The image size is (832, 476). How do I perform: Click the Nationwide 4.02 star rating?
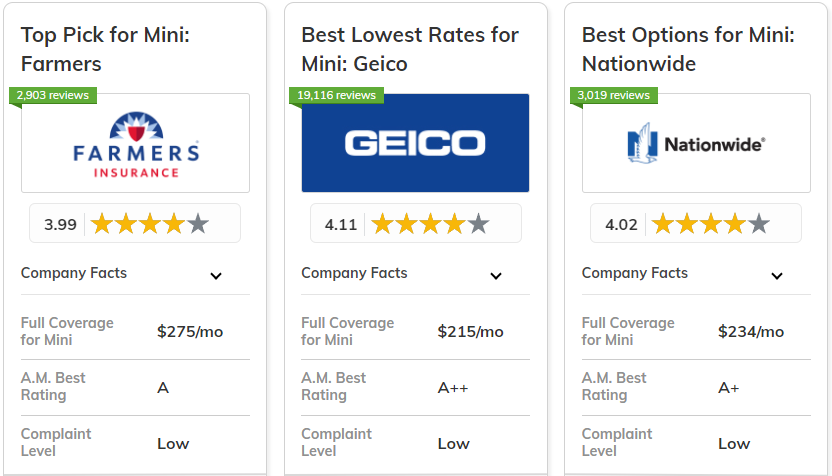point(696,223)
